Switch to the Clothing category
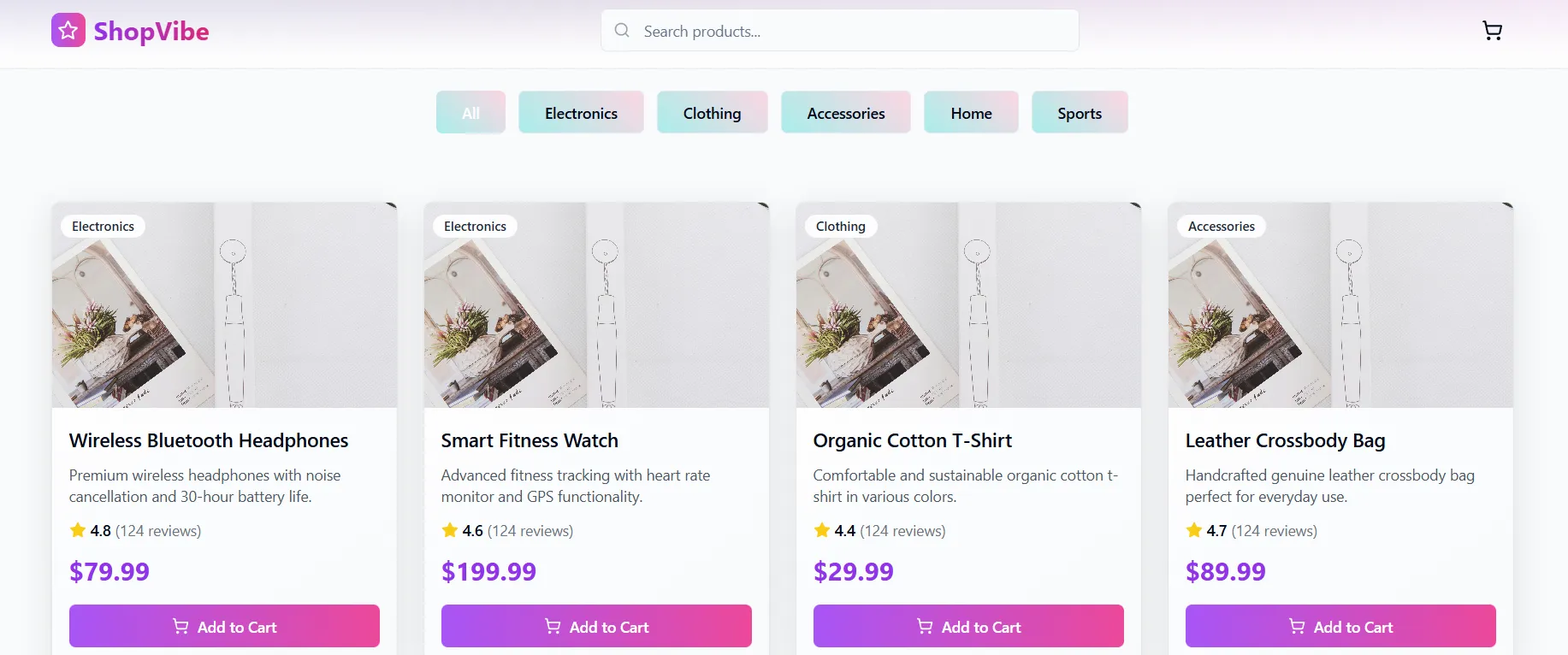The image size is (1568, 655). click(712, 113)
